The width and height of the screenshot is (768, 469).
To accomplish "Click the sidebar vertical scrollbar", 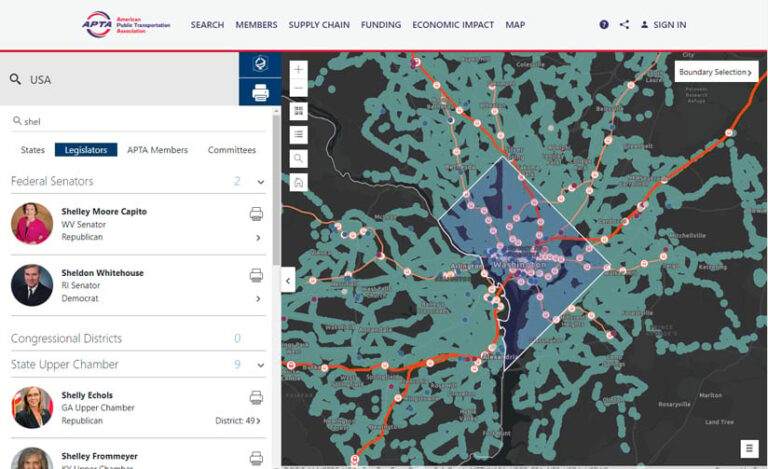I will (277, 191).
